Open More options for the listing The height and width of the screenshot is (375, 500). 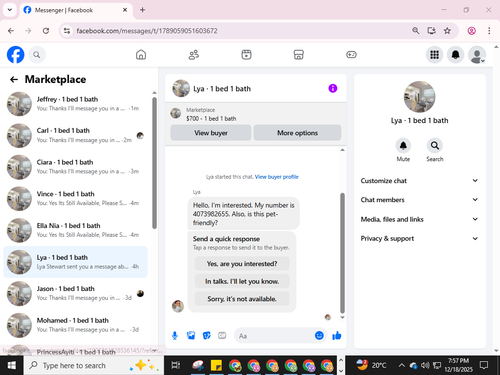coord(297,133)
